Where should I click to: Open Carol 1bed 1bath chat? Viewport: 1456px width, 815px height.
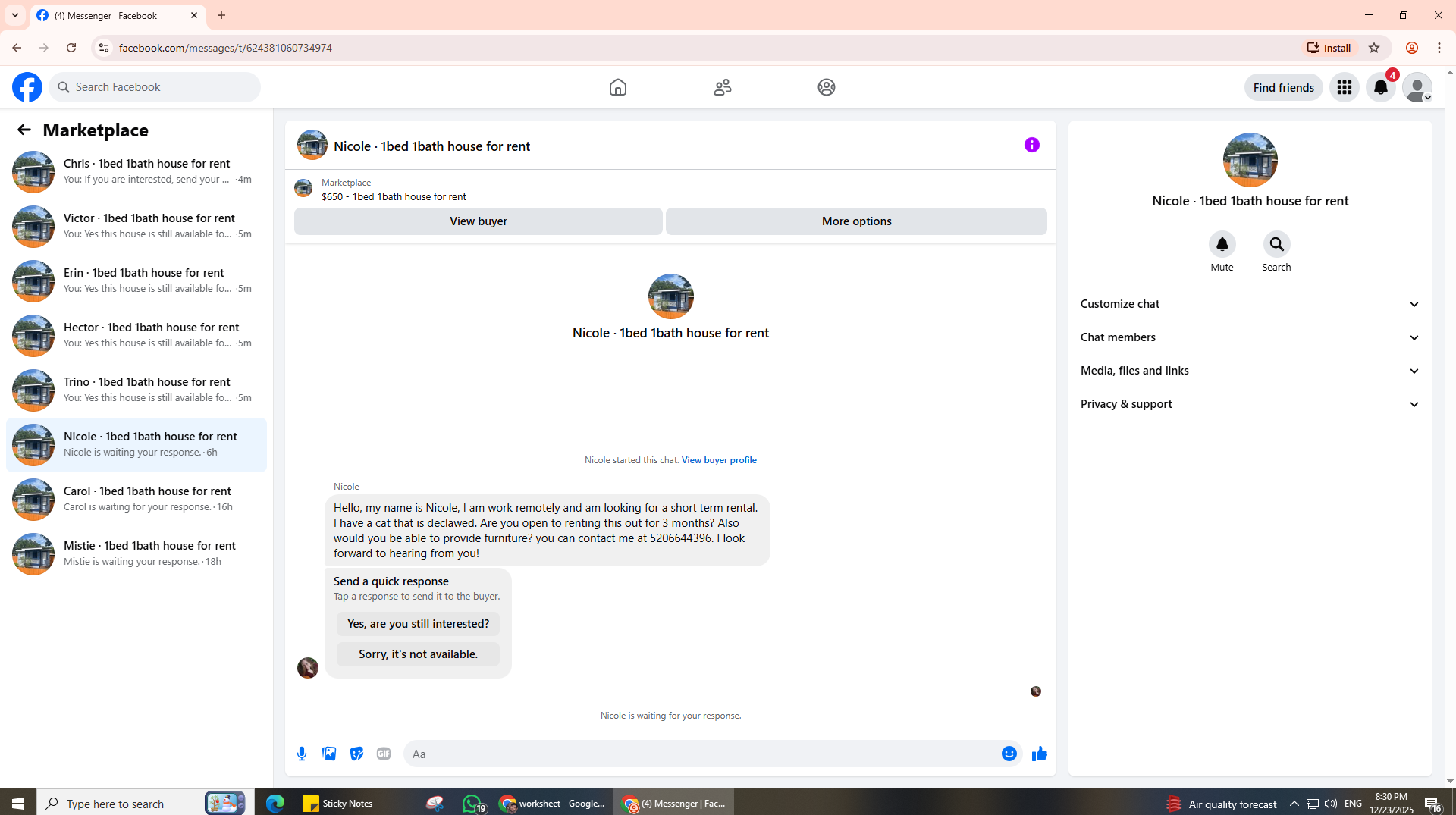[x=136, y=499]
